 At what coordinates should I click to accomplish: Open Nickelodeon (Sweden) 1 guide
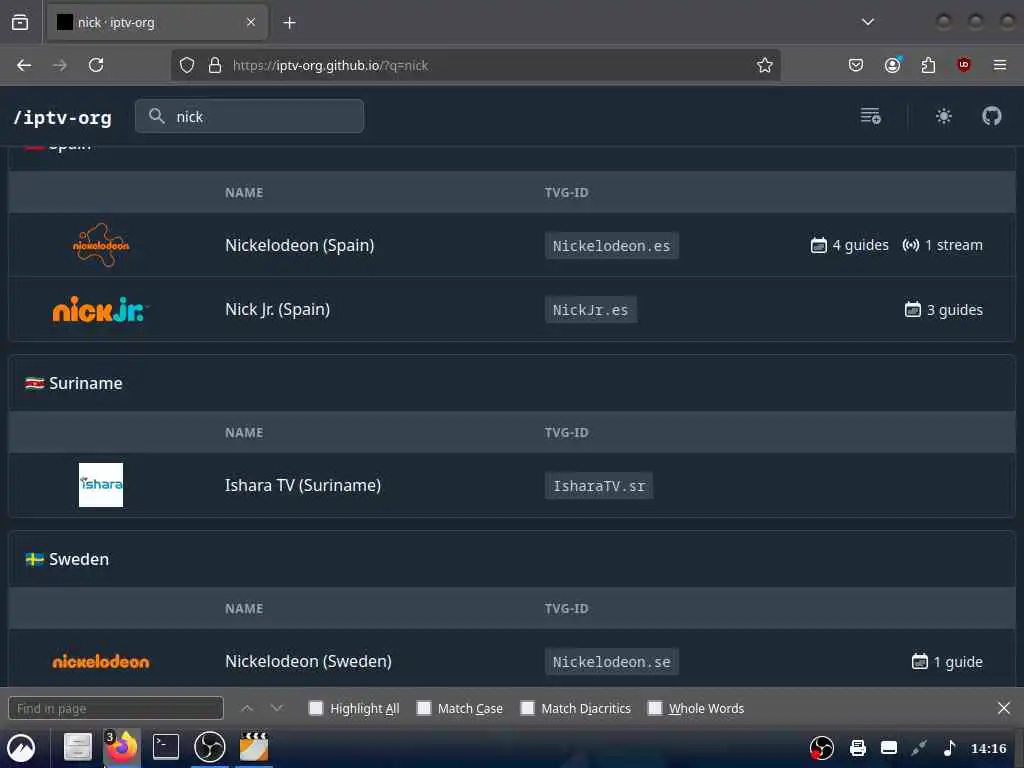947,662
